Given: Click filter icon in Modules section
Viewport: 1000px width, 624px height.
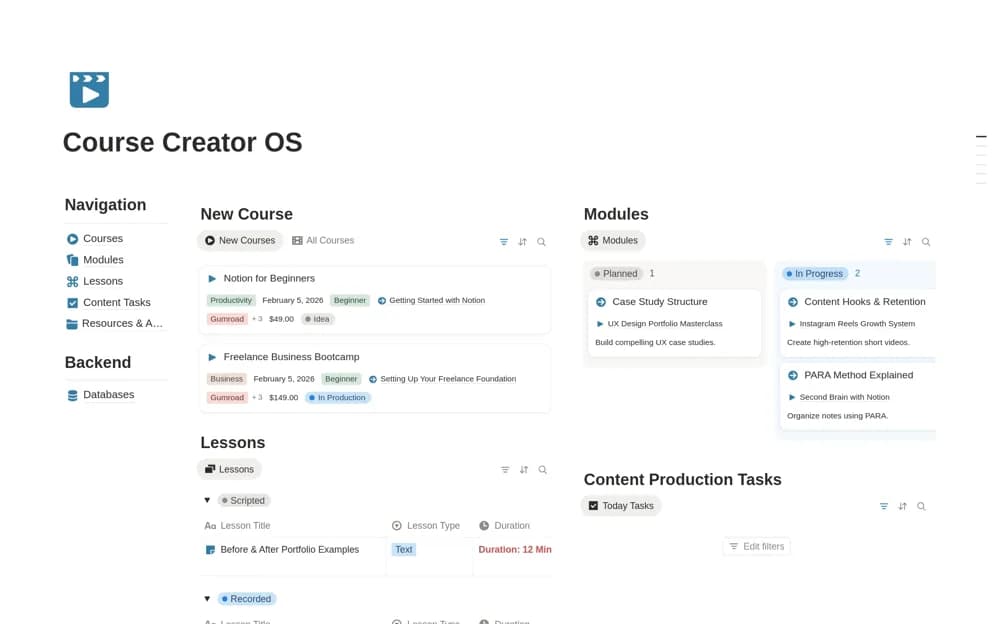Looking at the screenshot, I should tap(888, 242).
